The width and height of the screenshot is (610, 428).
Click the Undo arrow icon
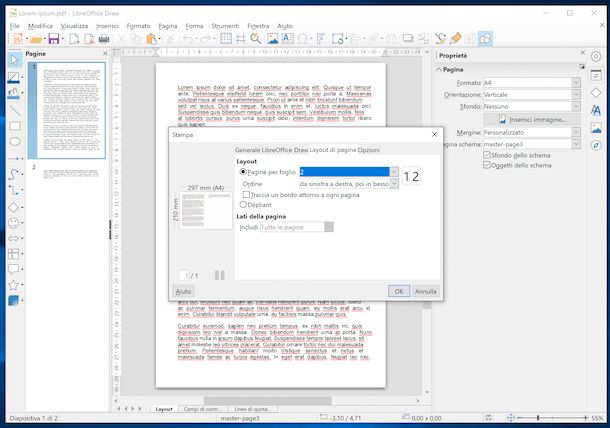(x=188, y=39)
